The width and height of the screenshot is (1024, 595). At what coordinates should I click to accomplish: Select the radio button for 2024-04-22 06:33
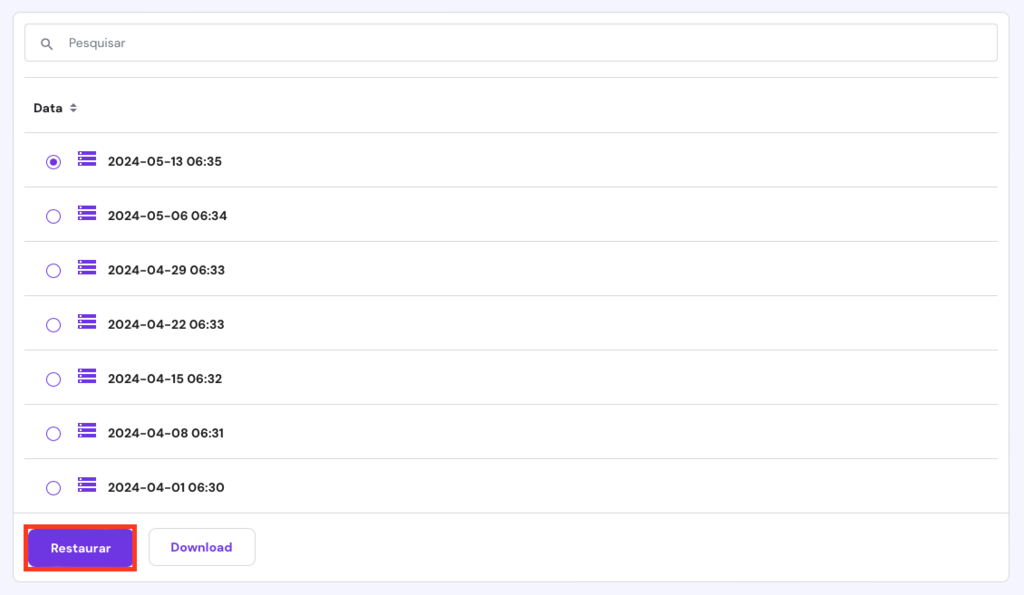pos(53,322)
